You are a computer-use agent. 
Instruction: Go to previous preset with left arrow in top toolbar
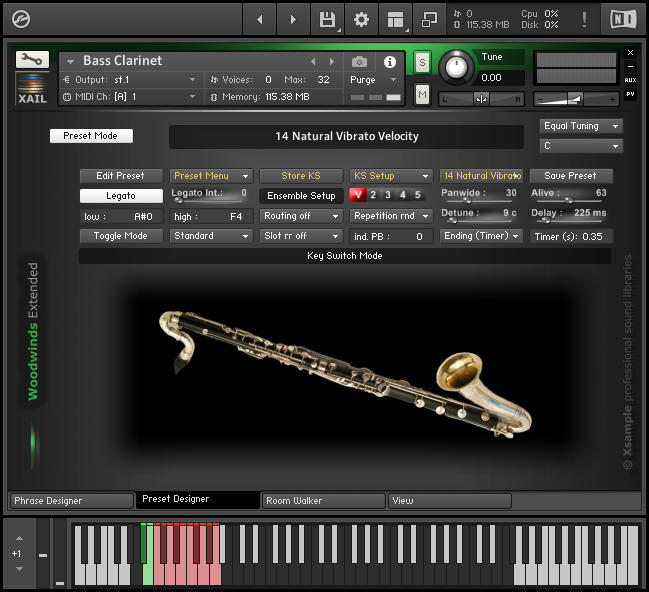coord(260,19)
